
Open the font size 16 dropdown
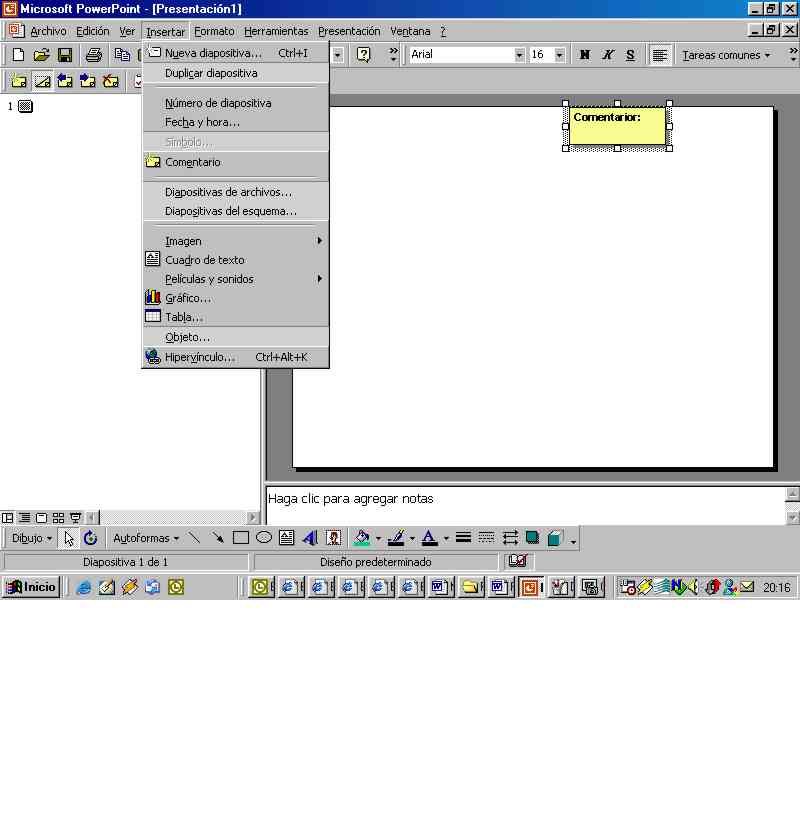(559, 55)
